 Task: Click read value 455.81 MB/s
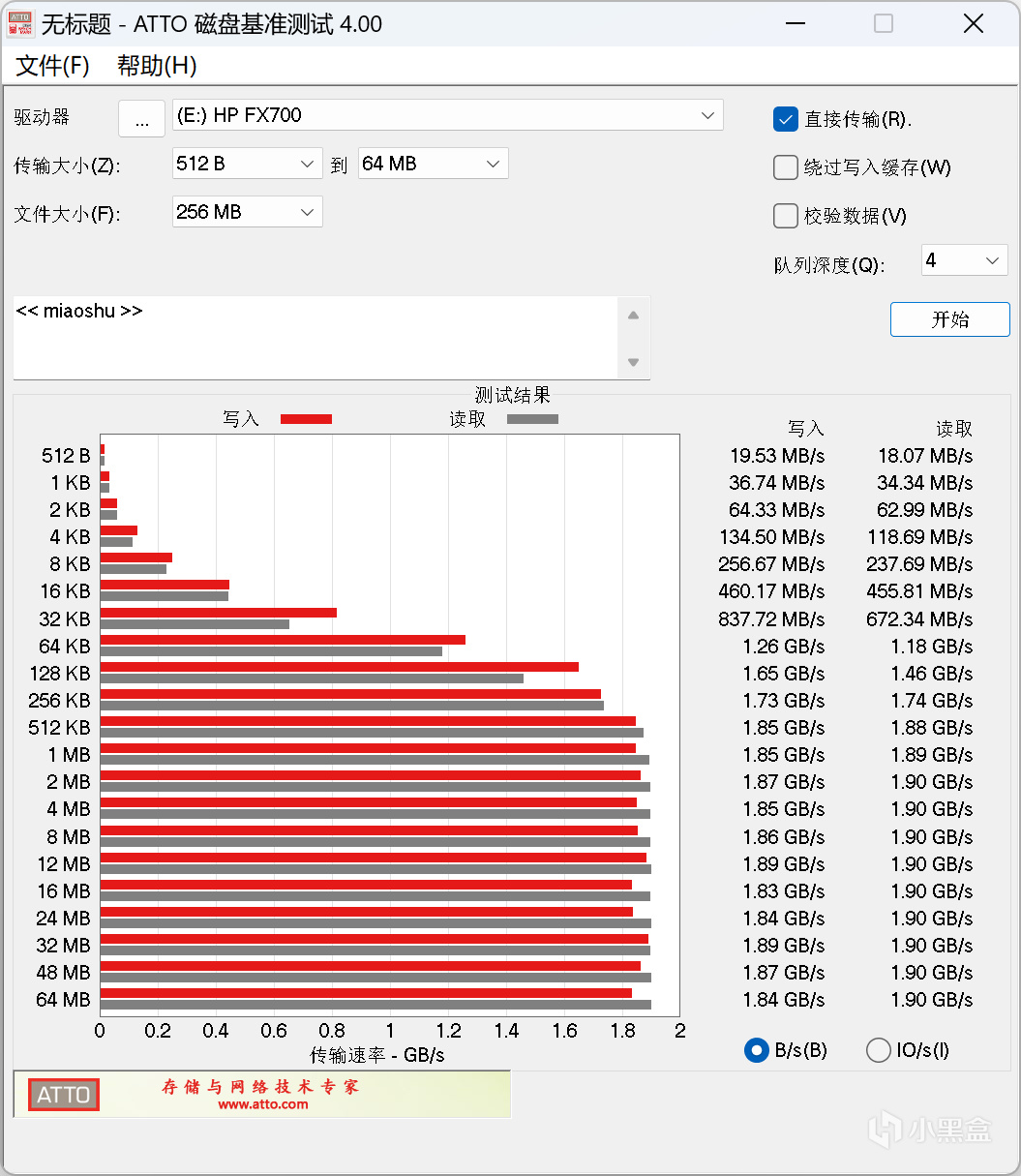pos(919,591)
